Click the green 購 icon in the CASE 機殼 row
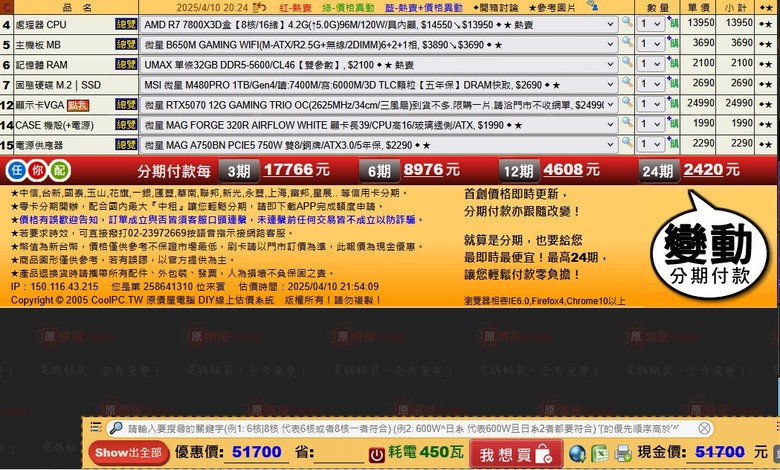This screenshot has height=470, width=780. click(673, 124)
